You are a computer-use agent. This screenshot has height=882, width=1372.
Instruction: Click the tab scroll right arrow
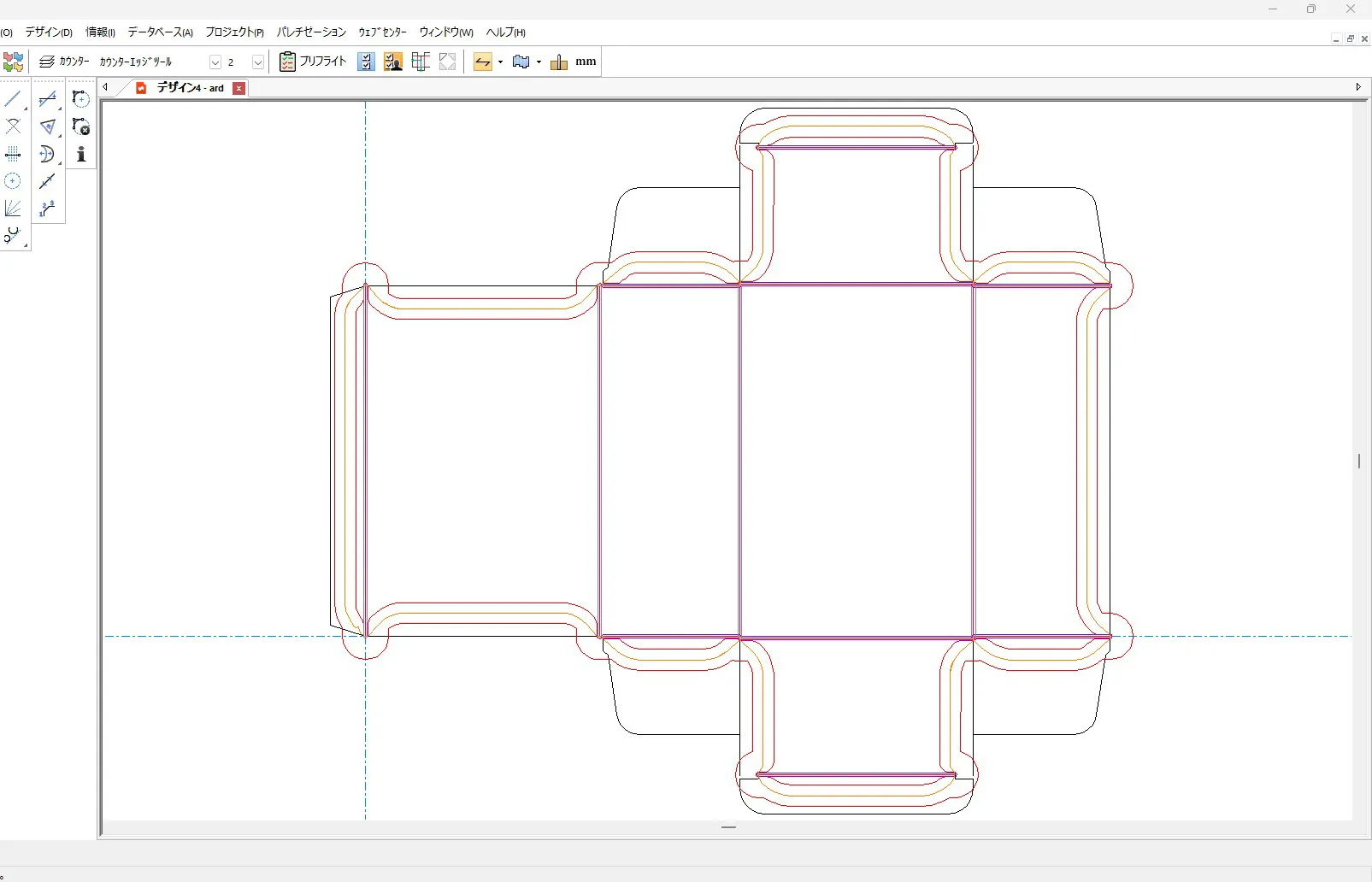pos(1358,87)
